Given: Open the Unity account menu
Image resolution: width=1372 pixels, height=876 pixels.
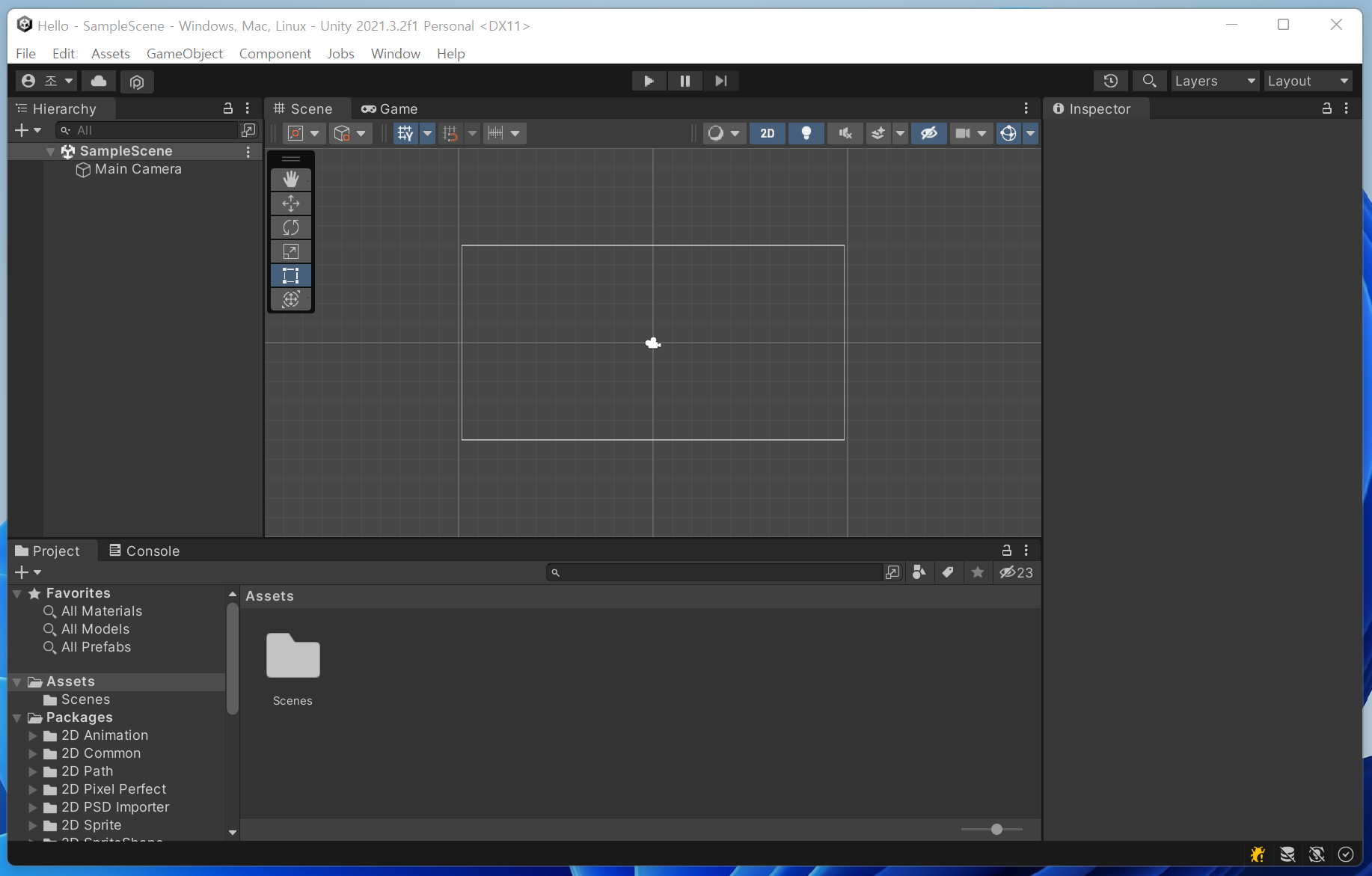Looking at the screenshot, I should point(47,81).
